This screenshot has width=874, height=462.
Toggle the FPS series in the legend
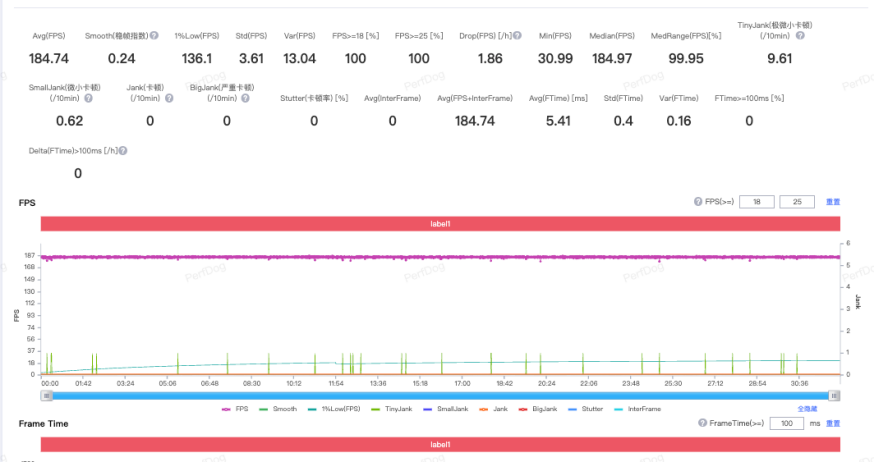(x=235, y=409)
